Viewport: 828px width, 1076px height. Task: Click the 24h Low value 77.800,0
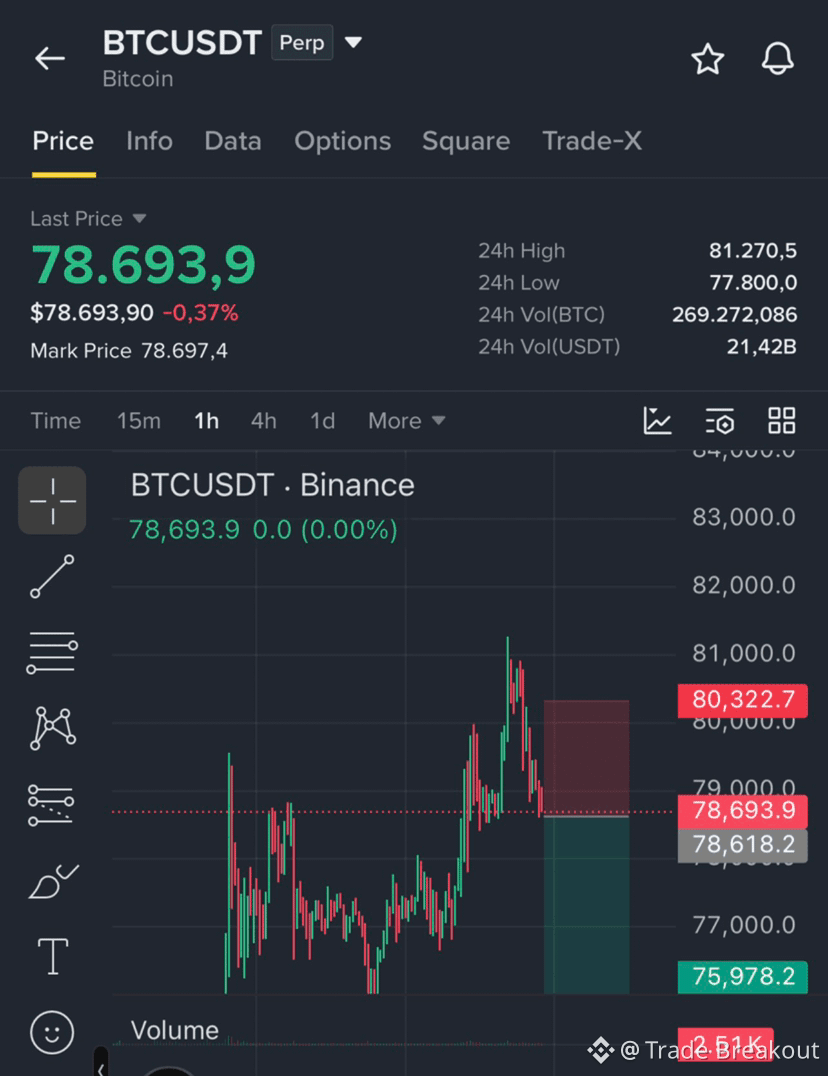coord(753,283)
